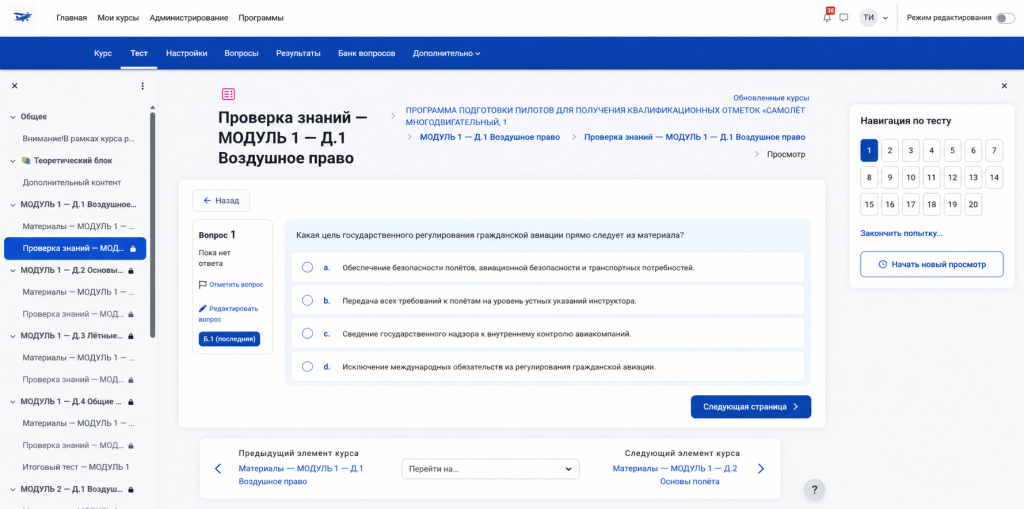The height and width of the screenshot is (509, 1024).
Task: Collapse МОДУЛЬ 1 — Д.4 Общие section
Action: (x=12, y=401)
